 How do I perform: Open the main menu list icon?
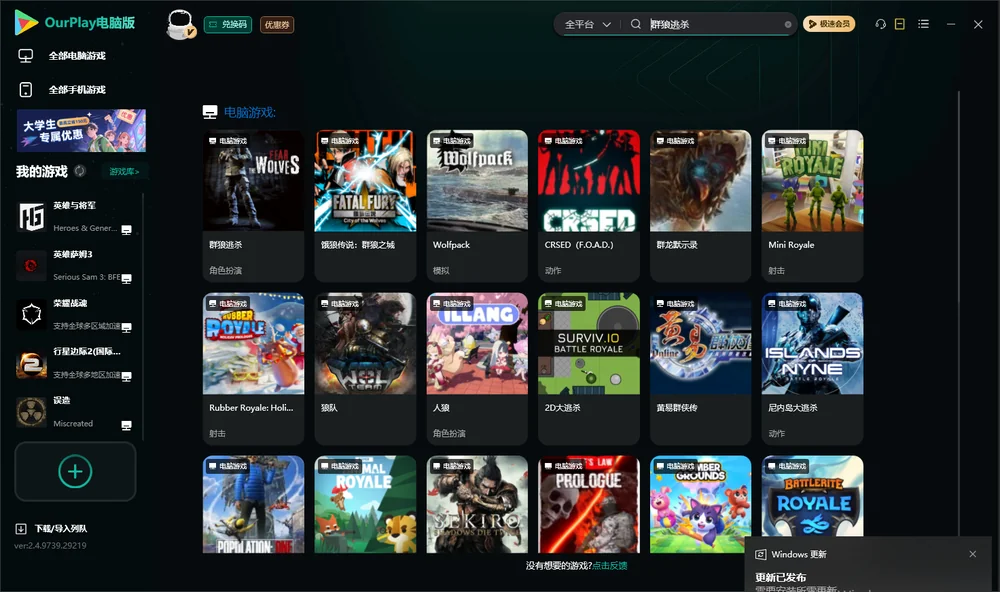(x=923, y=24)
